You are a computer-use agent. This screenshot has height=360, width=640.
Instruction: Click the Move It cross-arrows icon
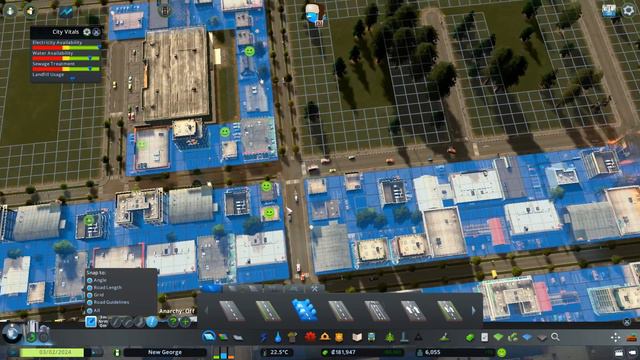pos(616,338)
